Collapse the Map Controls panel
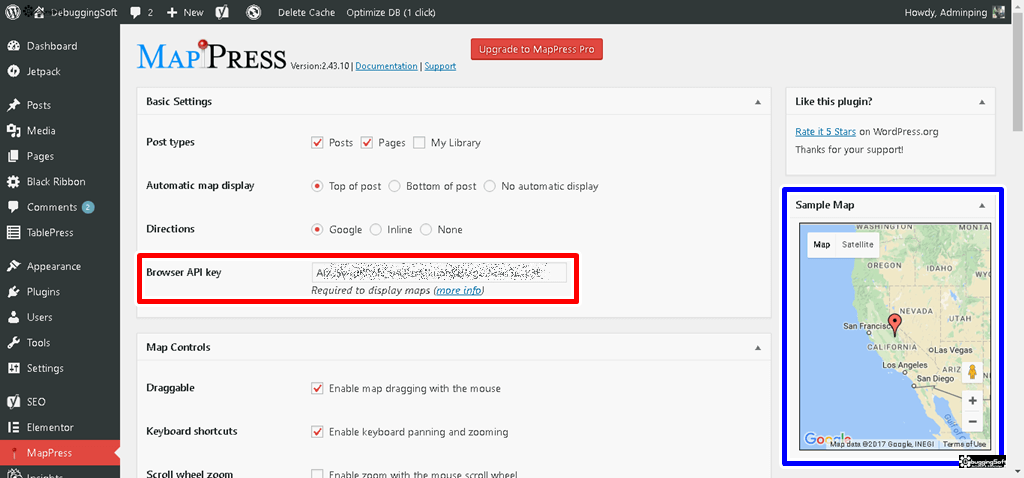 758,348
